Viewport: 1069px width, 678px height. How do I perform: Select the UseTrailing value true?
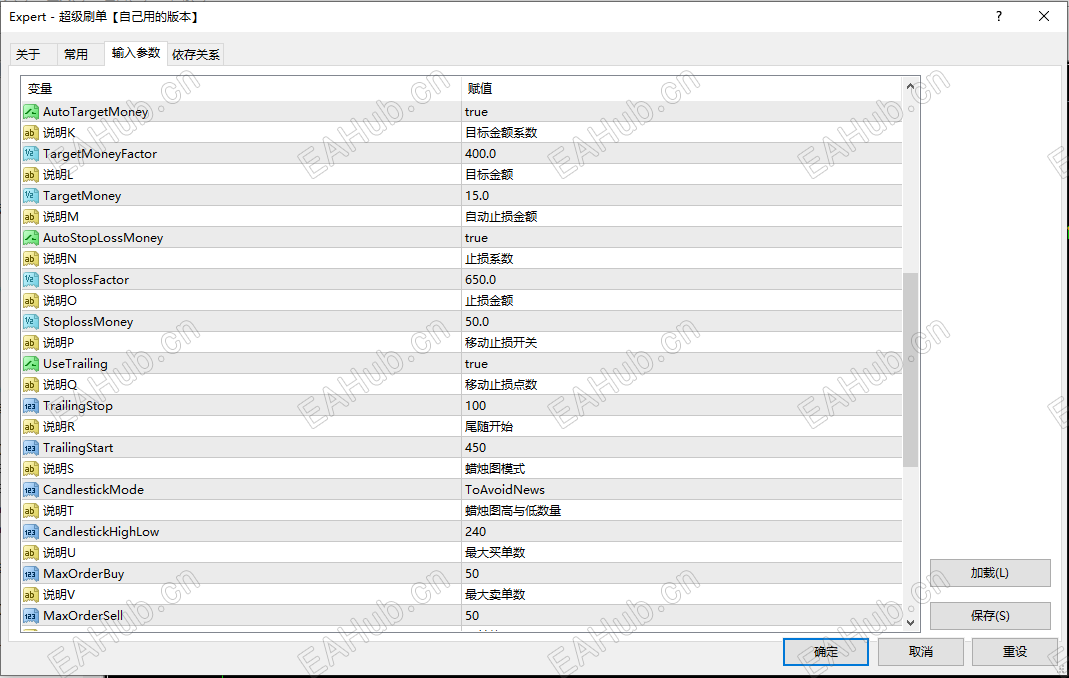pos(682,364)
